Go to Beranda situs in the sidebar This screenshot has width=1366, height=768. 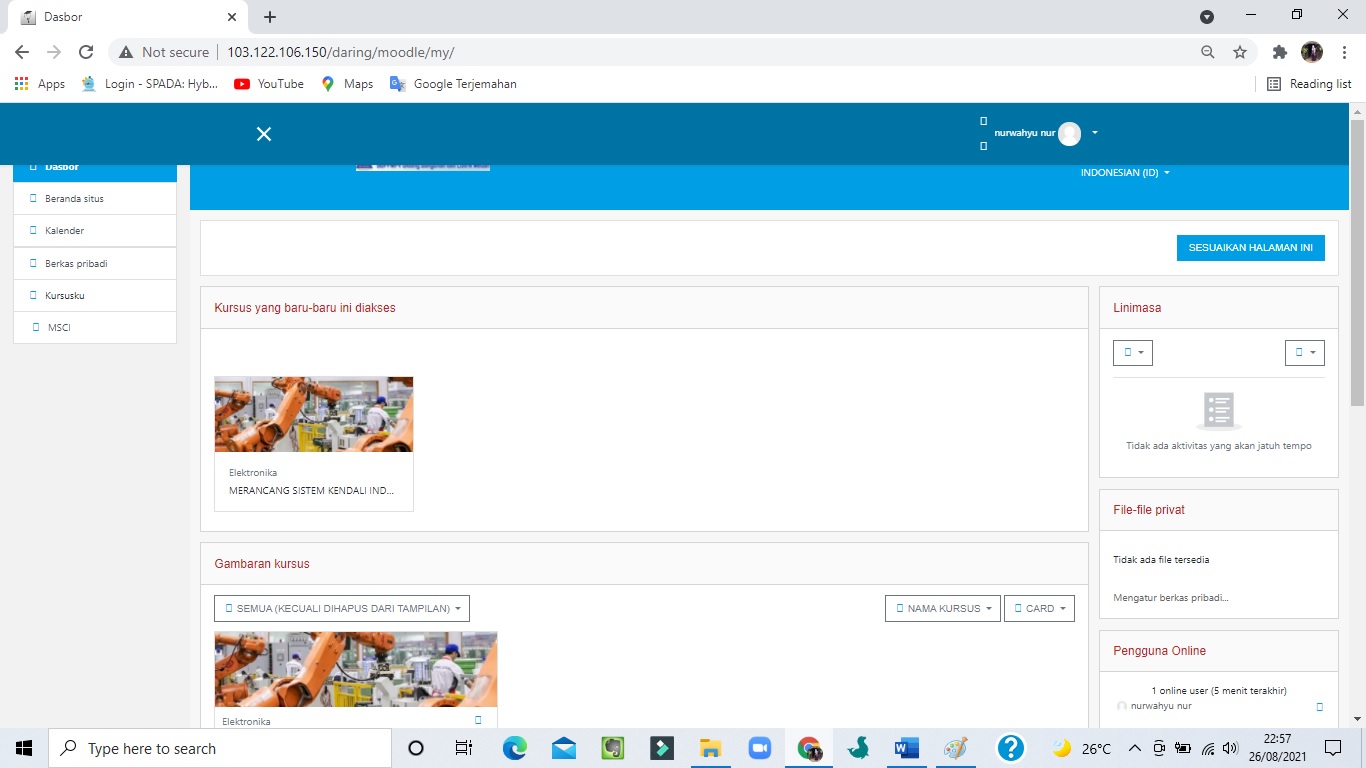click(74, 199)
